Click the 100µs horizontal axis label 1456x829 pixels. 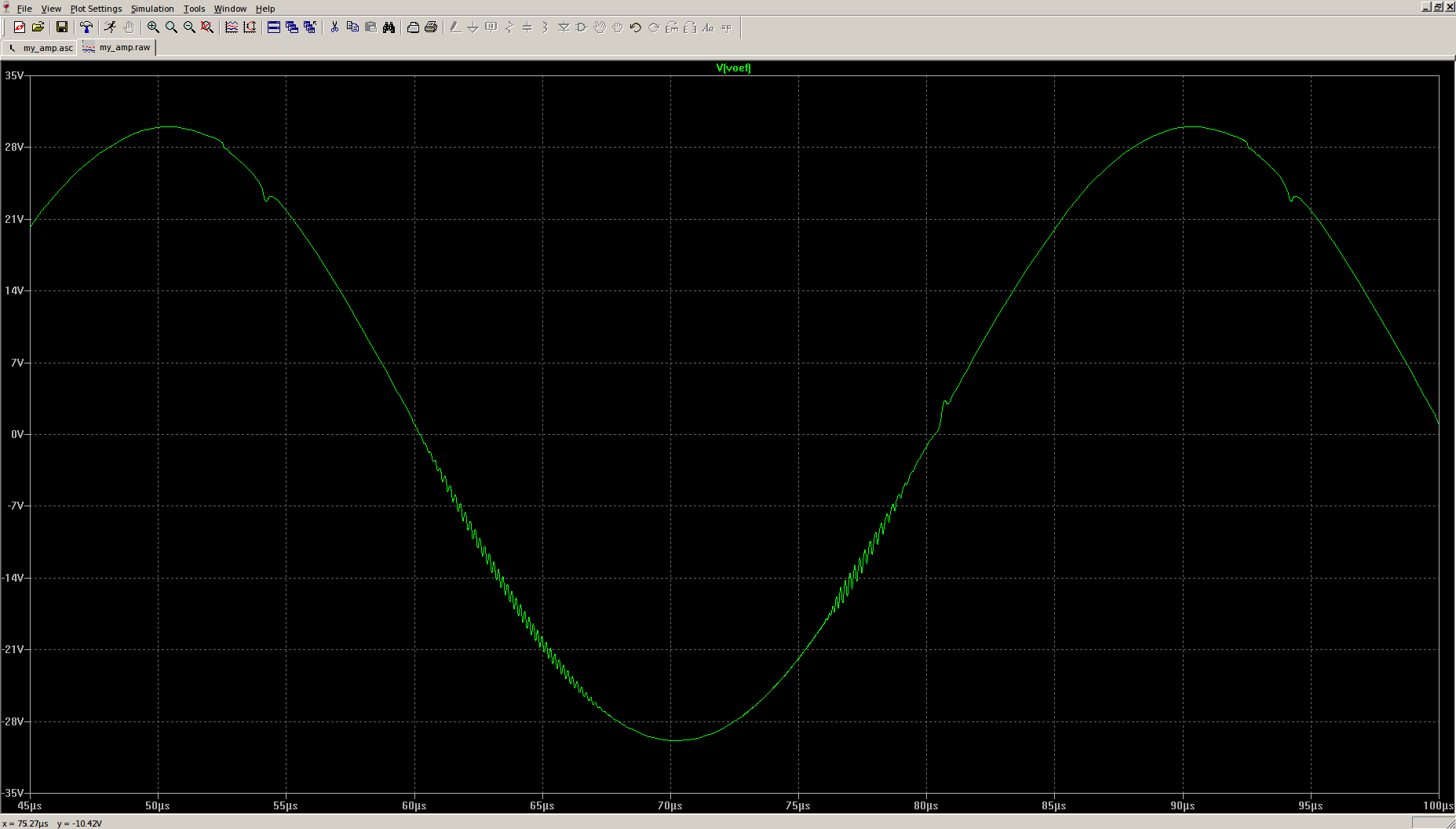click(x=1438, y=805)
